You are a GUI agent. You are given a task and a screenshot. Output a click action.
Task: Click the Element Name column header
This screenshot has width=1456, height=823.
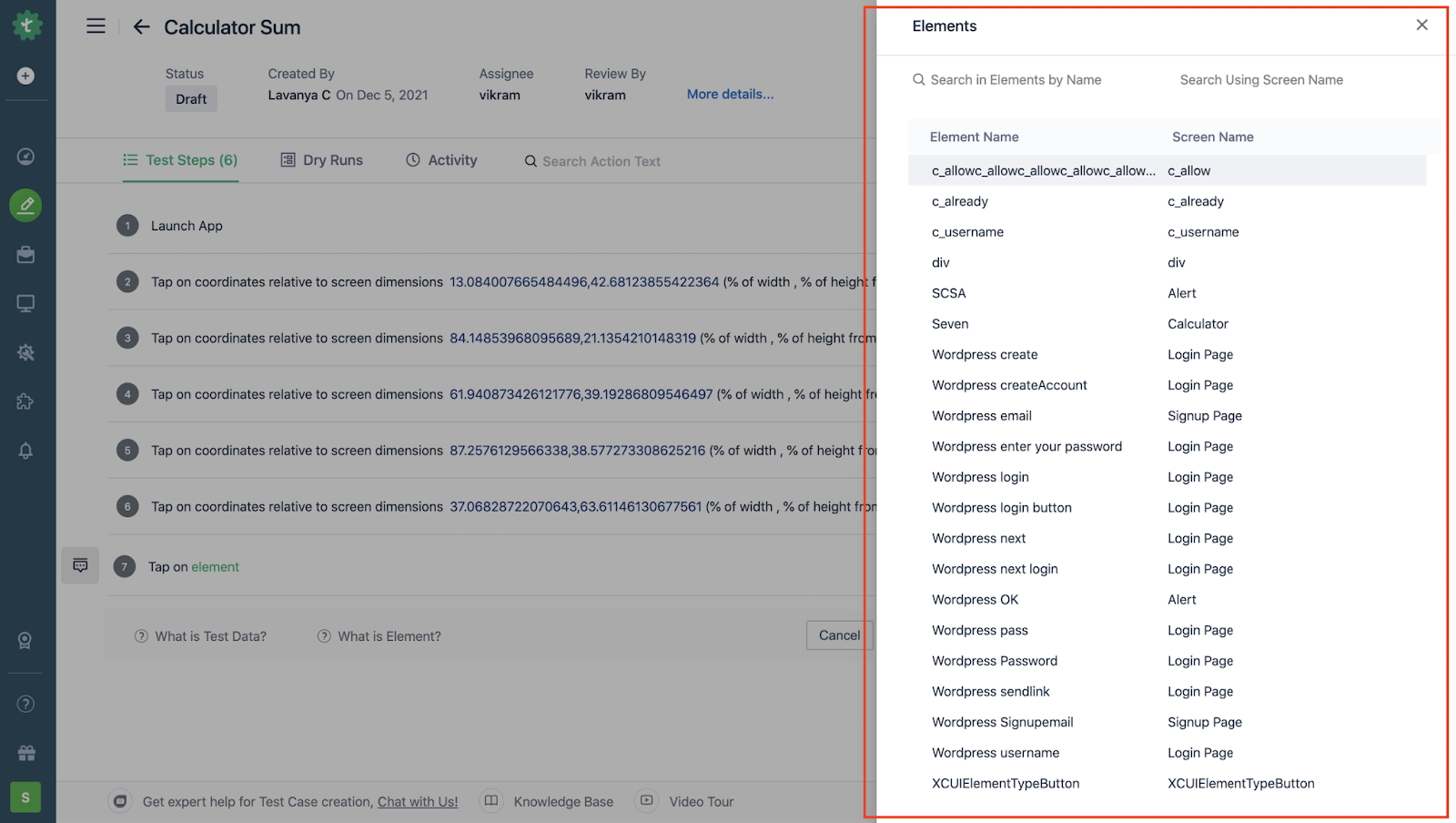974,137
